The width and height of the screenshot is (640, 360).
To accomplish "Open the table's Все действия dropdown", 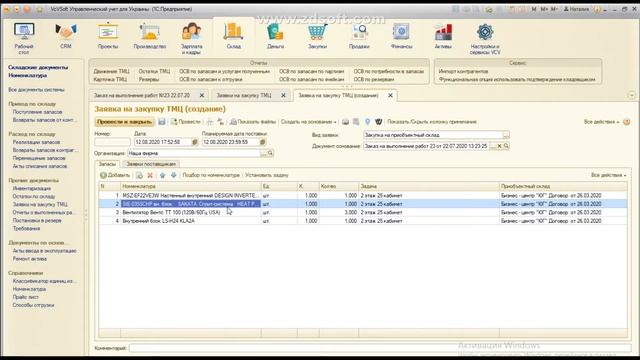I will click(x=609, y=175).
